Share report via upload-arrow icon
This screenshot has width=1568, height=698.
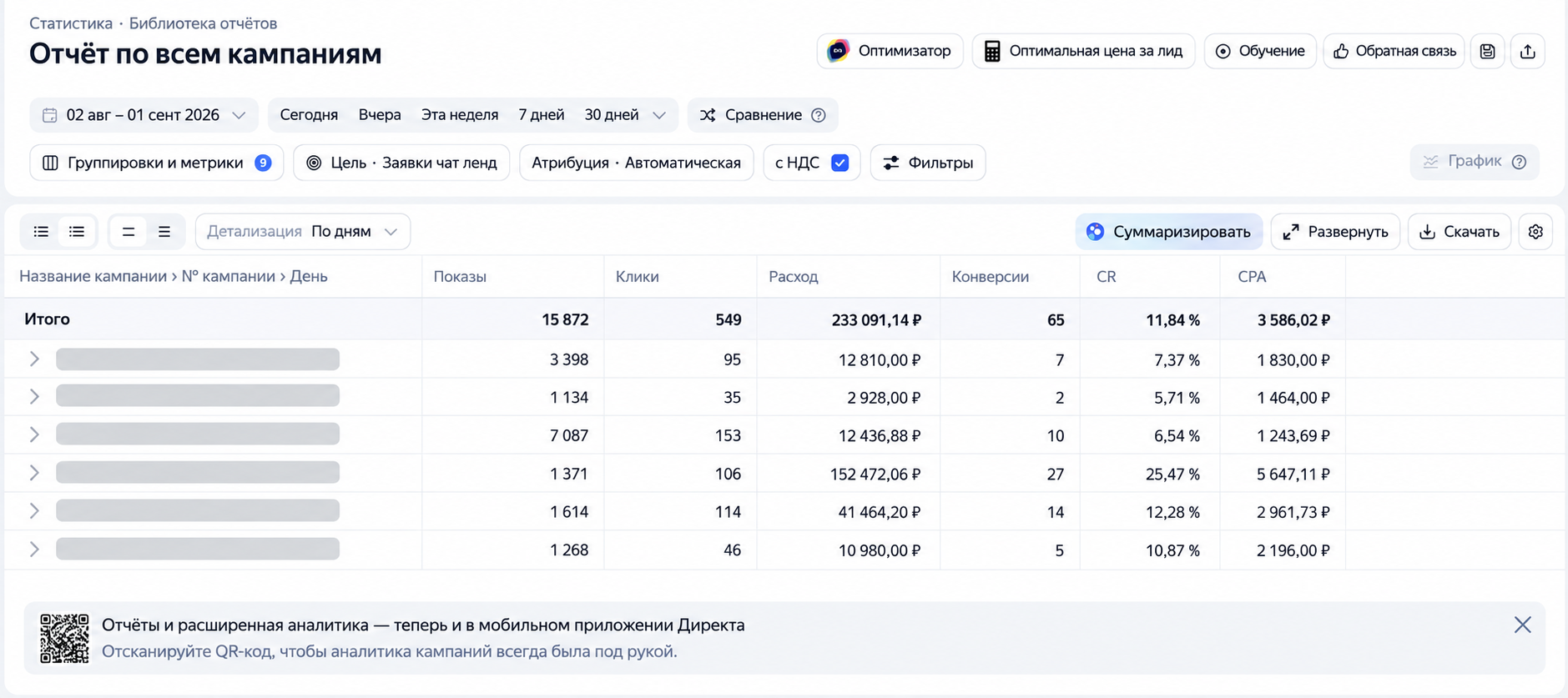(1527, 51)
